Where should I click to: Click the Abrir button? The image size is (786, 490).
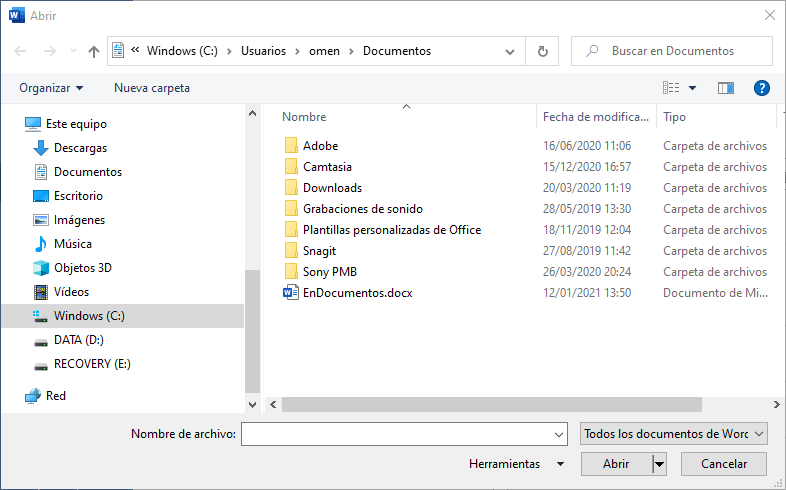click(x=616, y=464)
